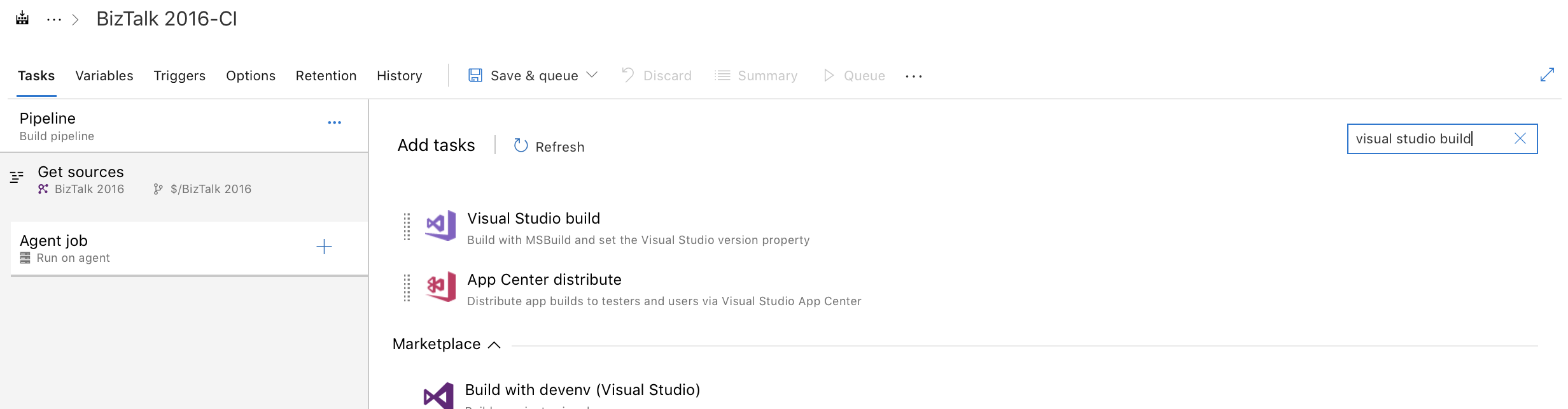Switch to the Tasks tab
This screenshot has width=1568, height=409.
[36, 76]
